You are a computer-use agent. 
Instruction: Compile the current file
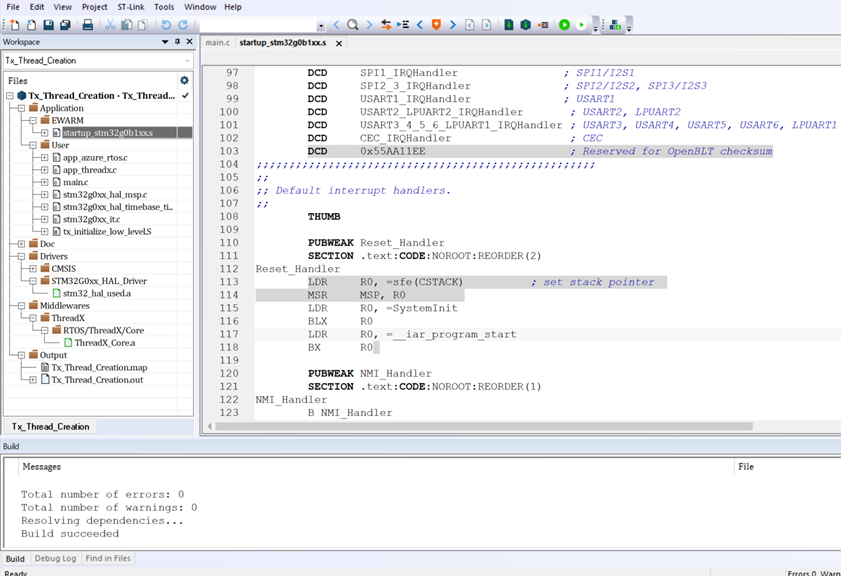click(509, 25)
